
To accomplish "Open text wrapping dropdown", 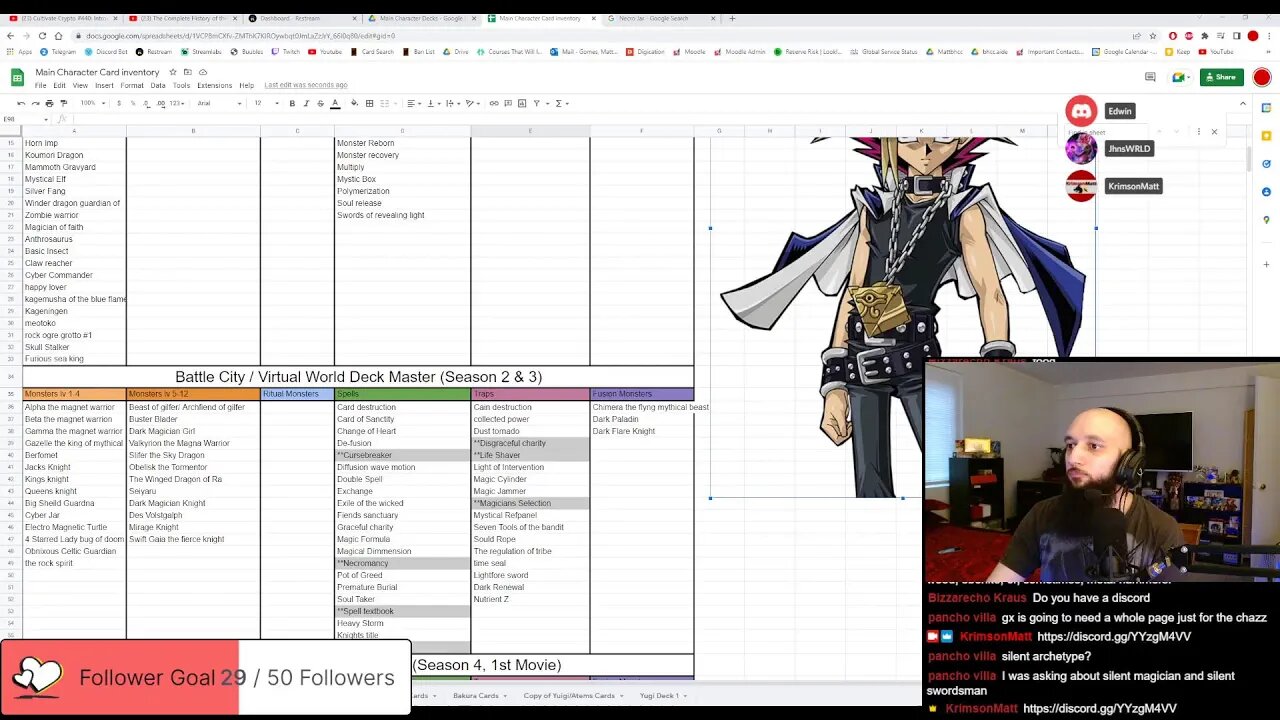I will coord(452,103).
